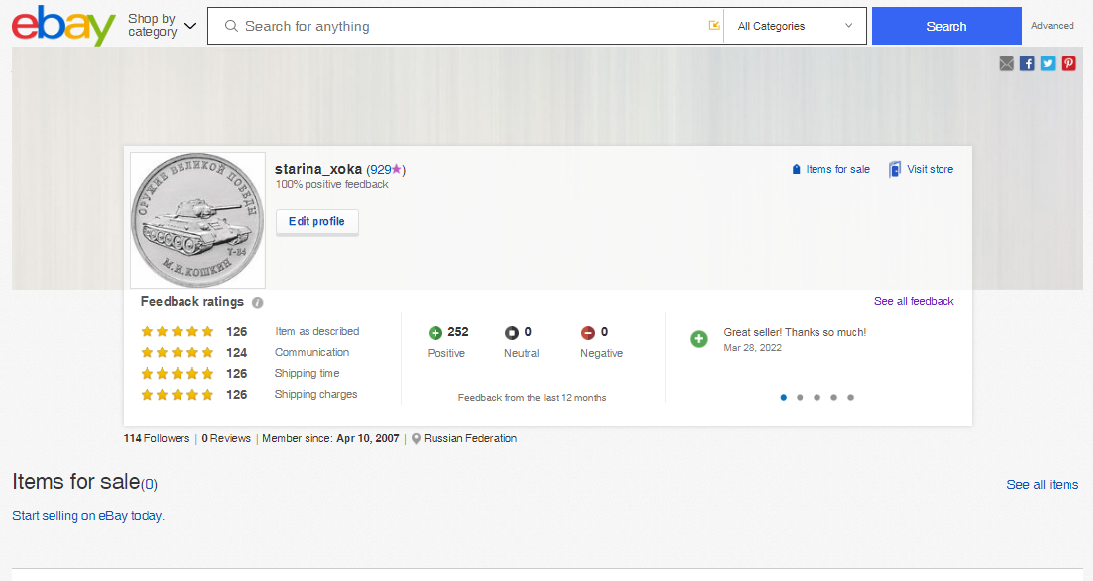Click the purple feedback star icon
The width and height of the screenshot is (1093, 581).
397,169
